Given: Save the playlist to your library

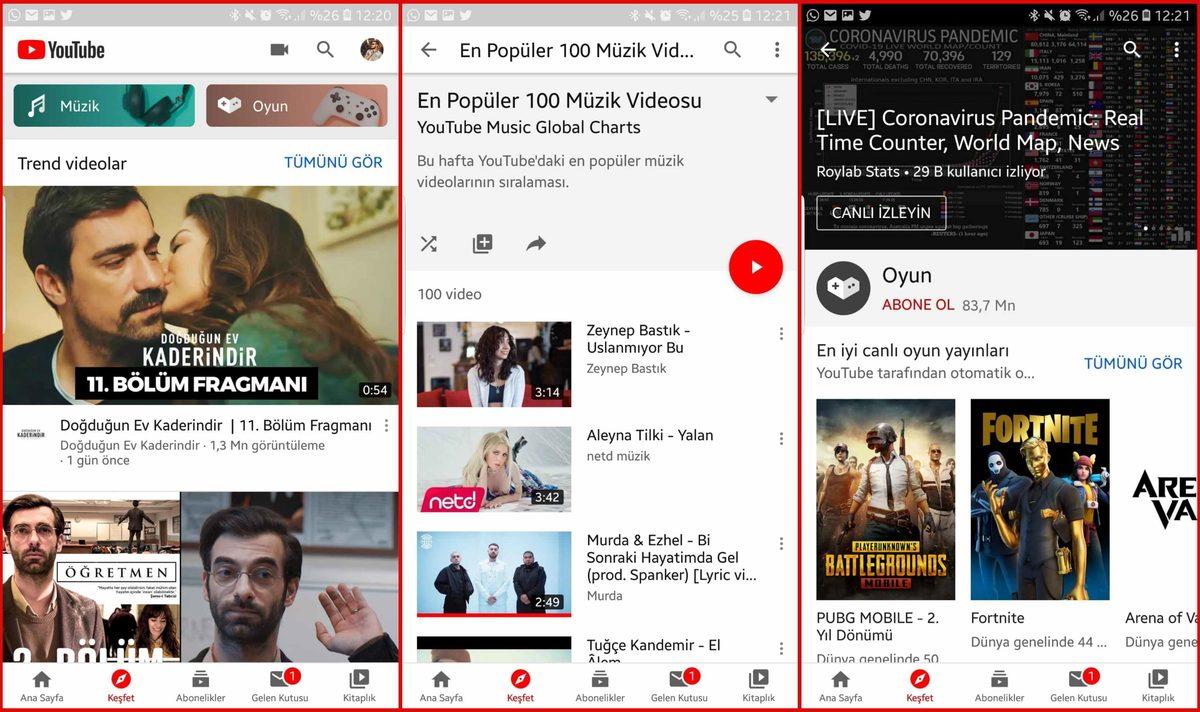Looking at the screenshot, I should (x=482, y=243).
